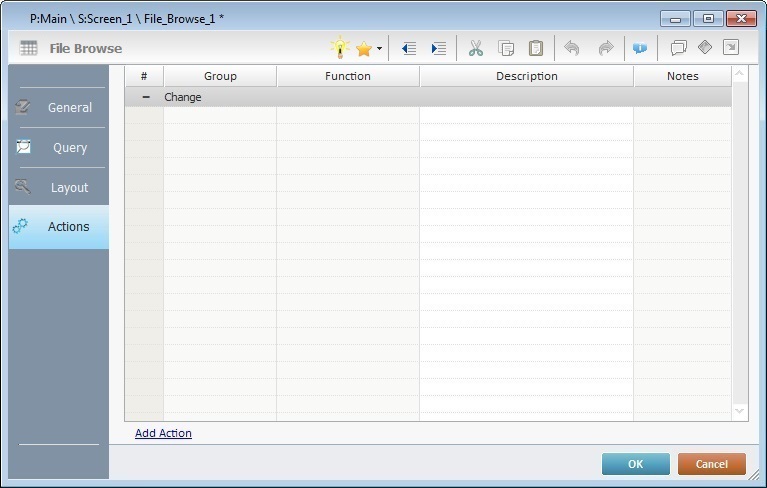The width and height of the screenshot is (767, 488).
Task: Click the undo arrow icon
Action: tap(572, 48)
